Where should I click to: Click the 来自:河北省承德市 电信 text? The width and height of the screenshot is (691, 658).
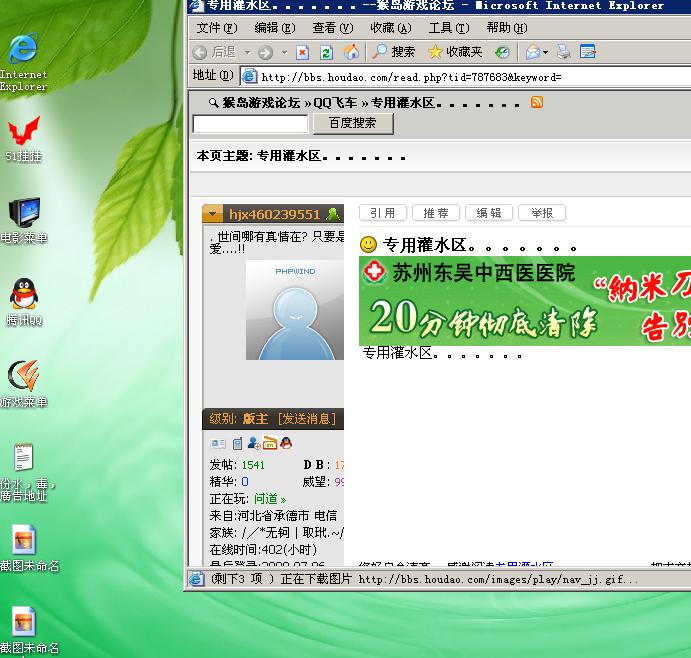[273, 516]
